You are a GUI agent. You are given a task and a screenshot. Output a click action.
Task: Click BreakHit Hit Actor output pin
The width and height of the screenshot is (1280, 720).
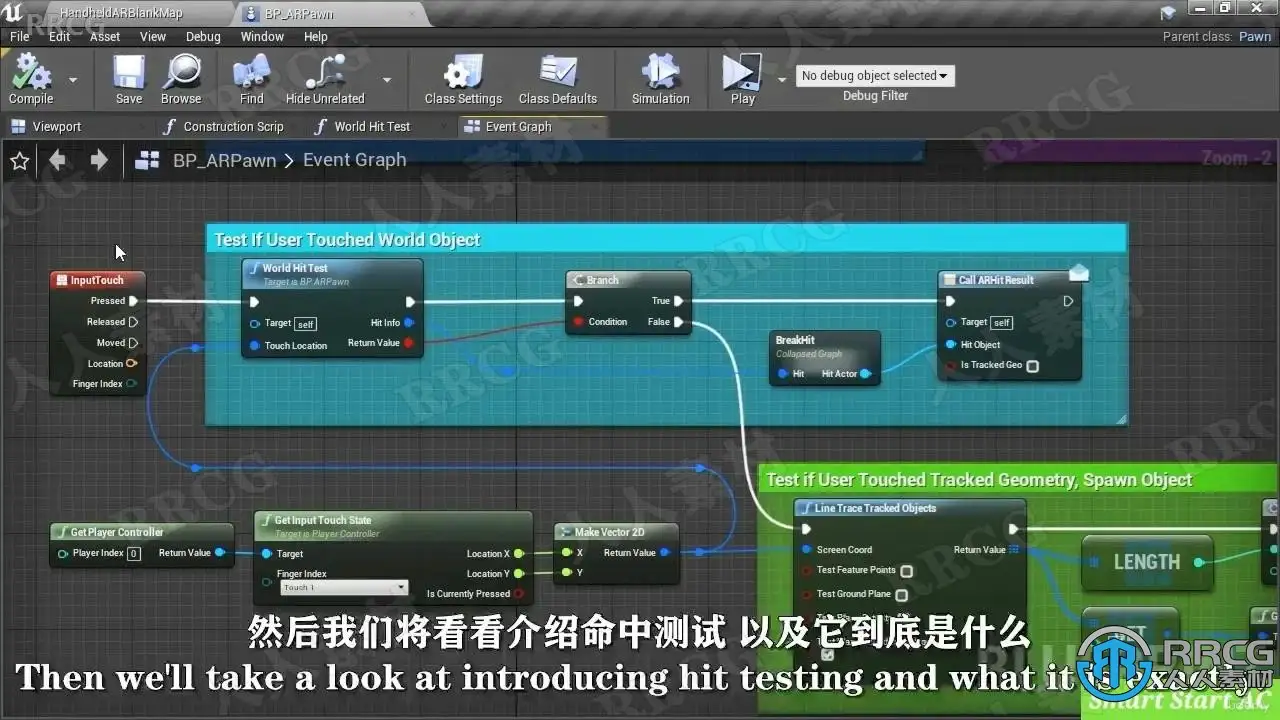[x=866, y=374]
